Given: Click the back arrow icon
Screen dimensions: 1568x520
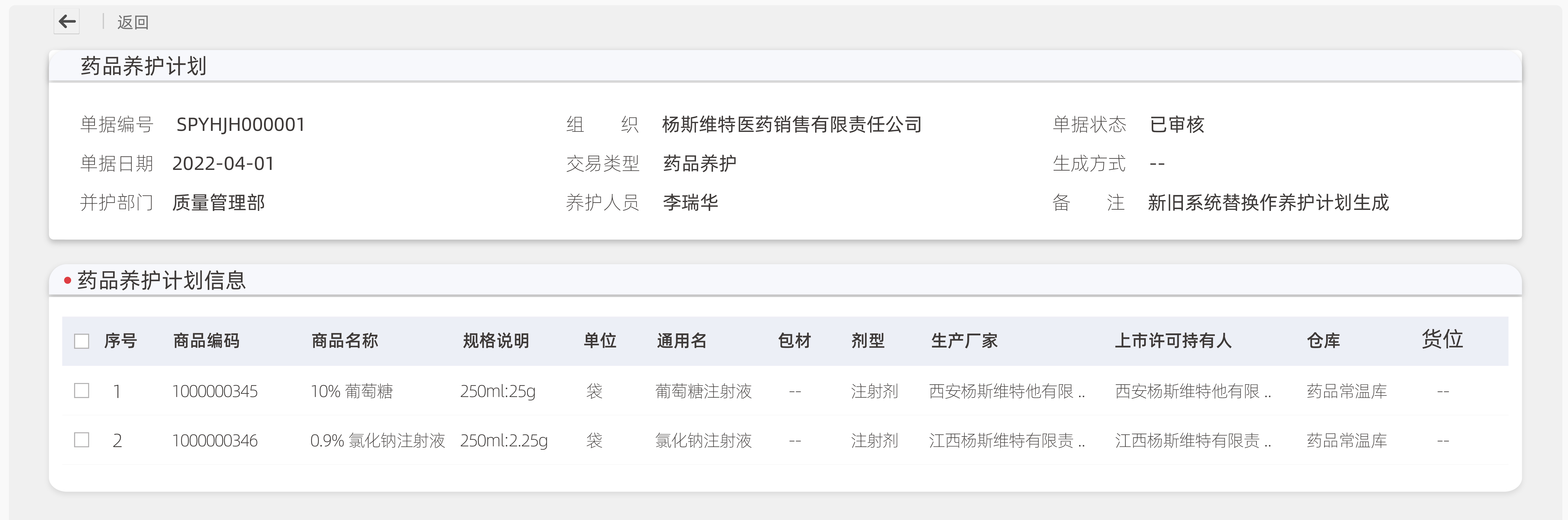Looking at the screenshot, I should click(67, 22).
